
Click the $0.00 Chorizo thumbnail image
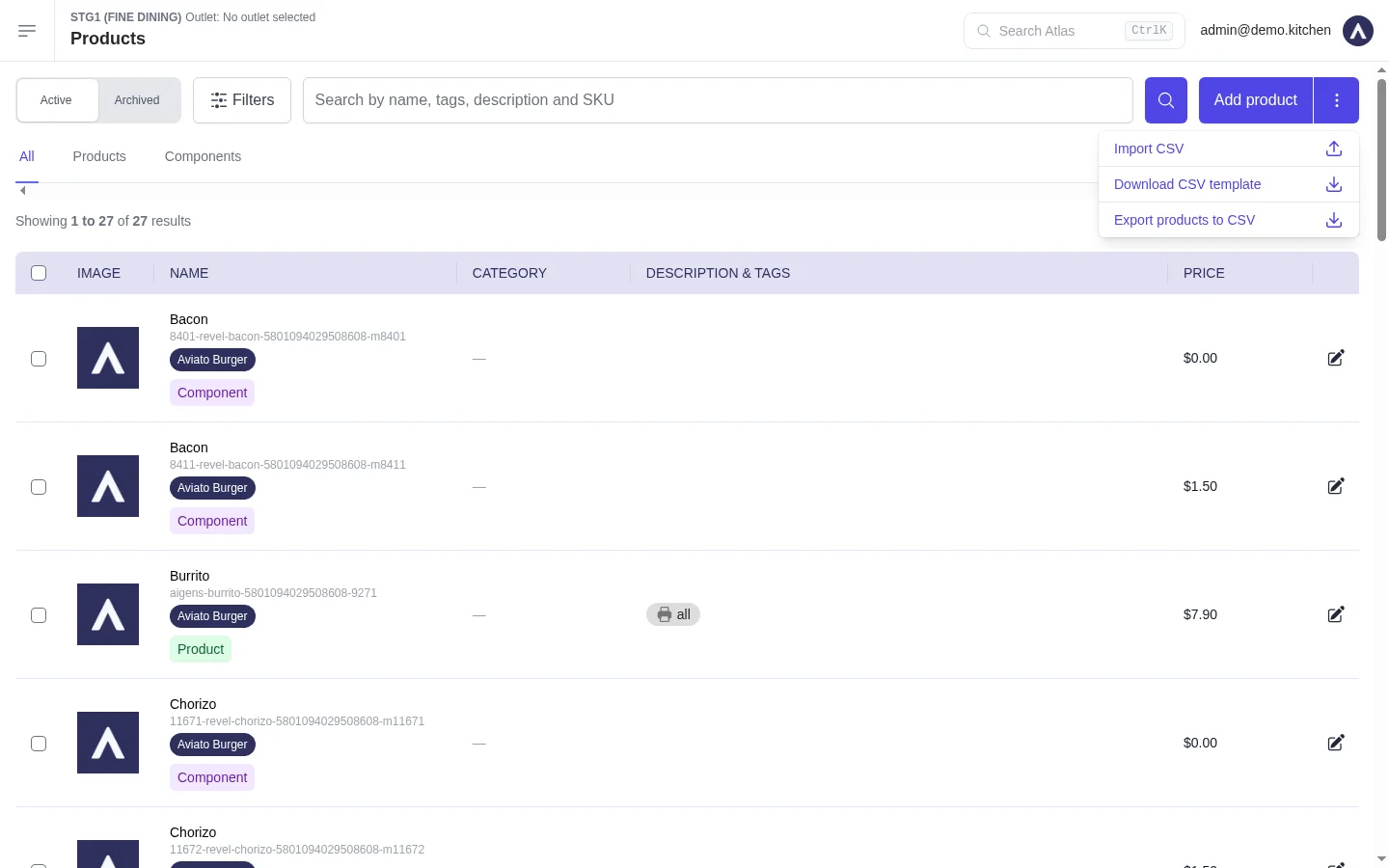click(108, 743)
